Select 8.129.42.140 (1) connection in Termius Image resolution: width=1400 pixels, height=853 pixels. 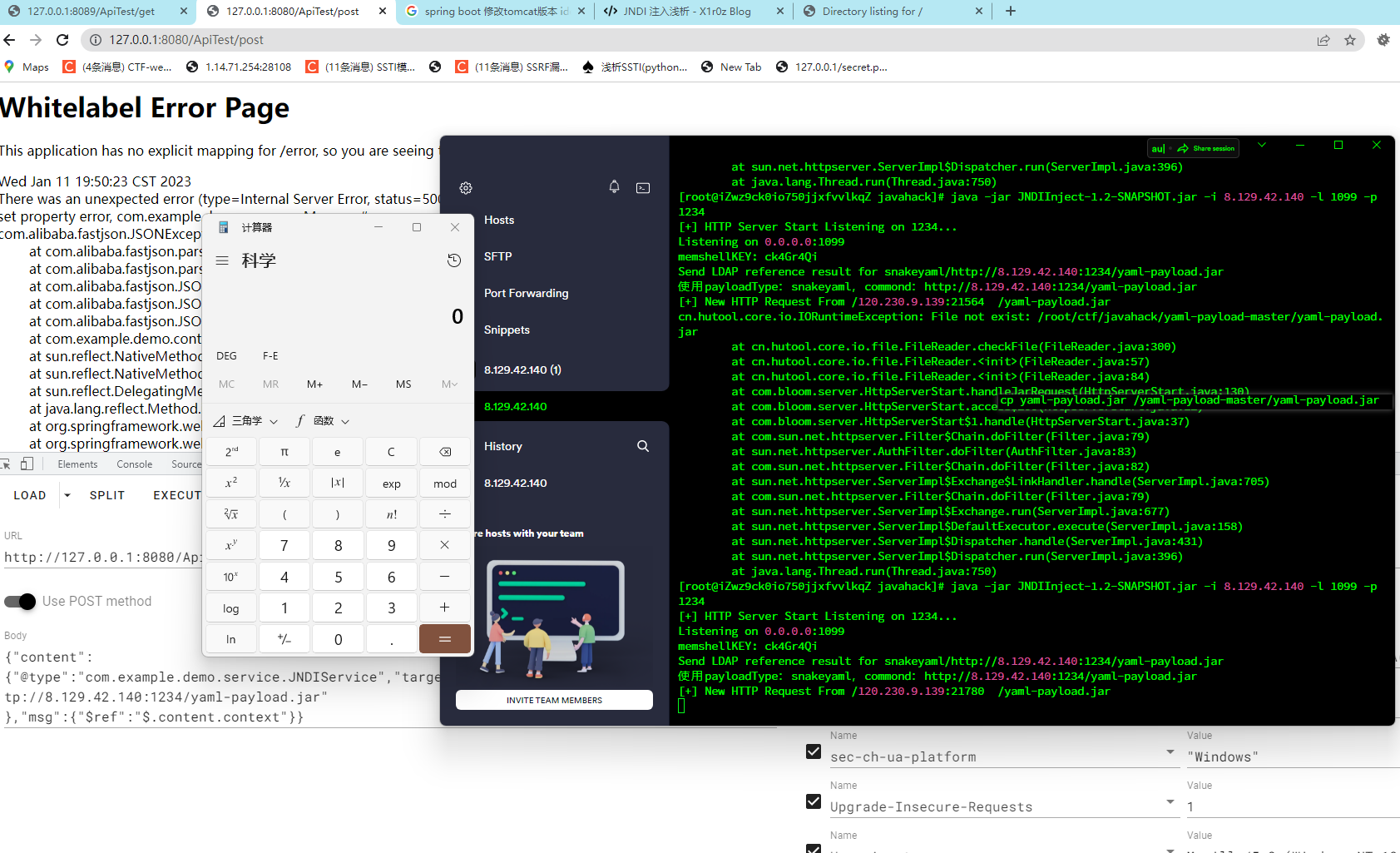[522, 369]
